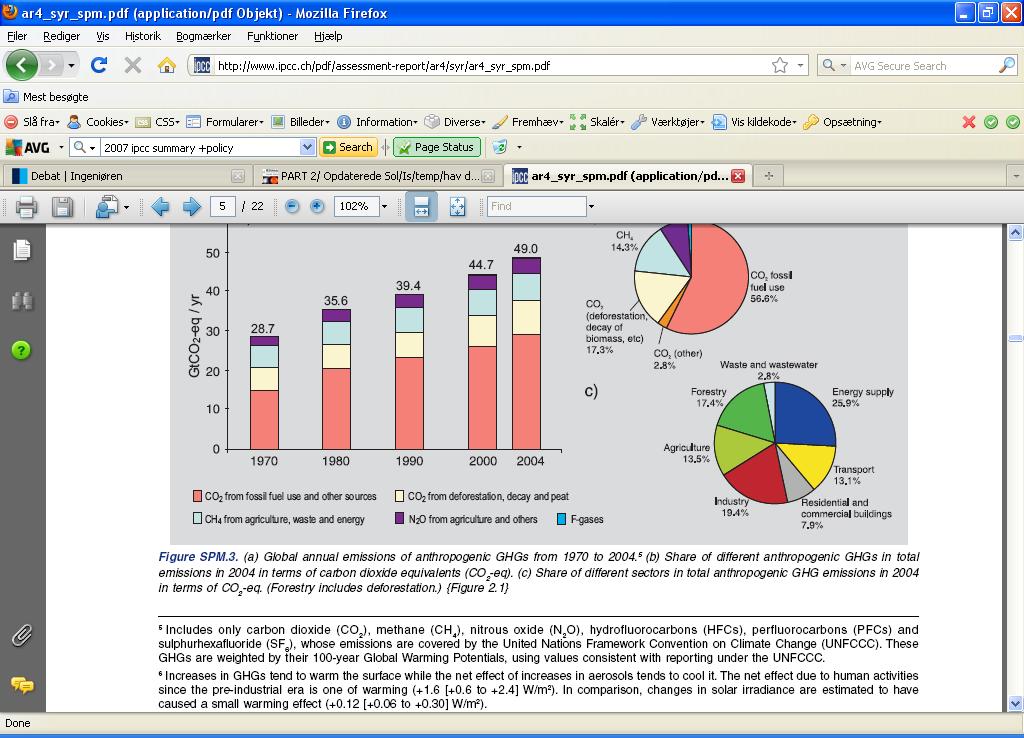Bookmark this page with the star icon

[780, 65]
